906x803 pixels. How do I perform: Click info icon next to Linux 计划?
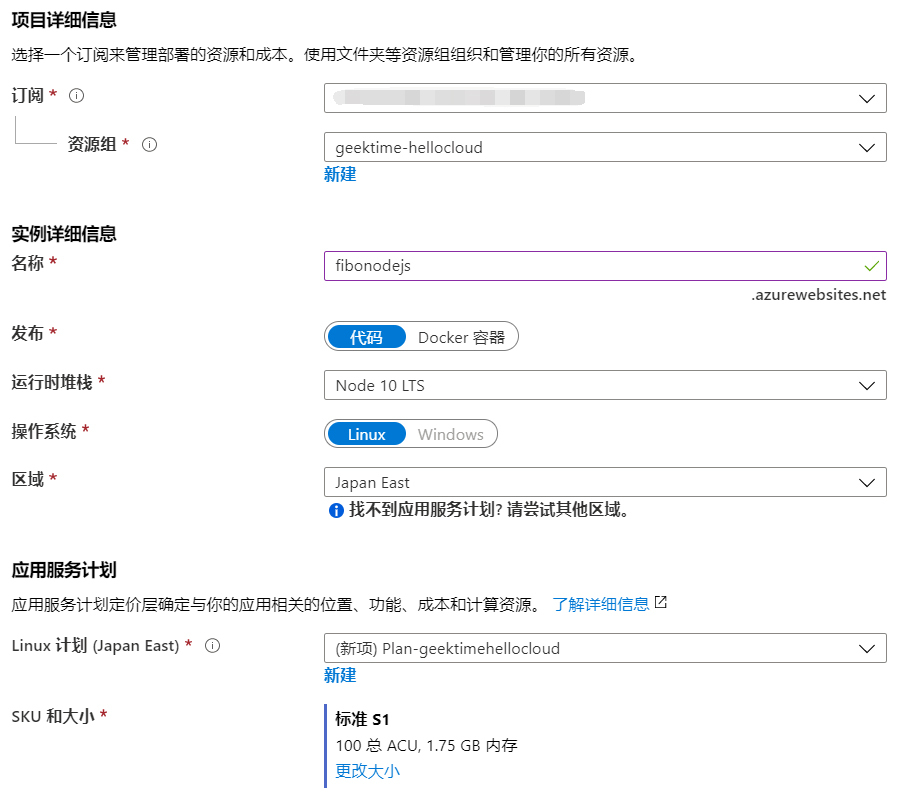(212, 646)
